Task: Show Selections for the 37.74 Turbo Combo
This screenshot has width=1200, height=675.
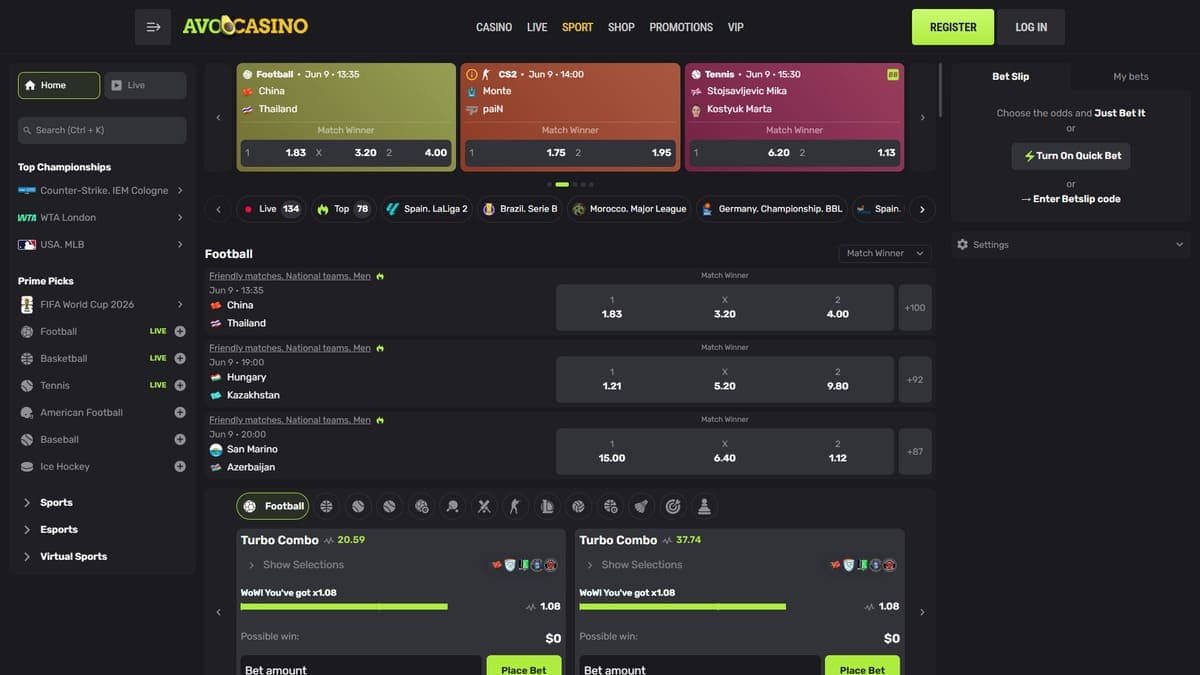Action: pyautogui.click(x=634, y=565)
